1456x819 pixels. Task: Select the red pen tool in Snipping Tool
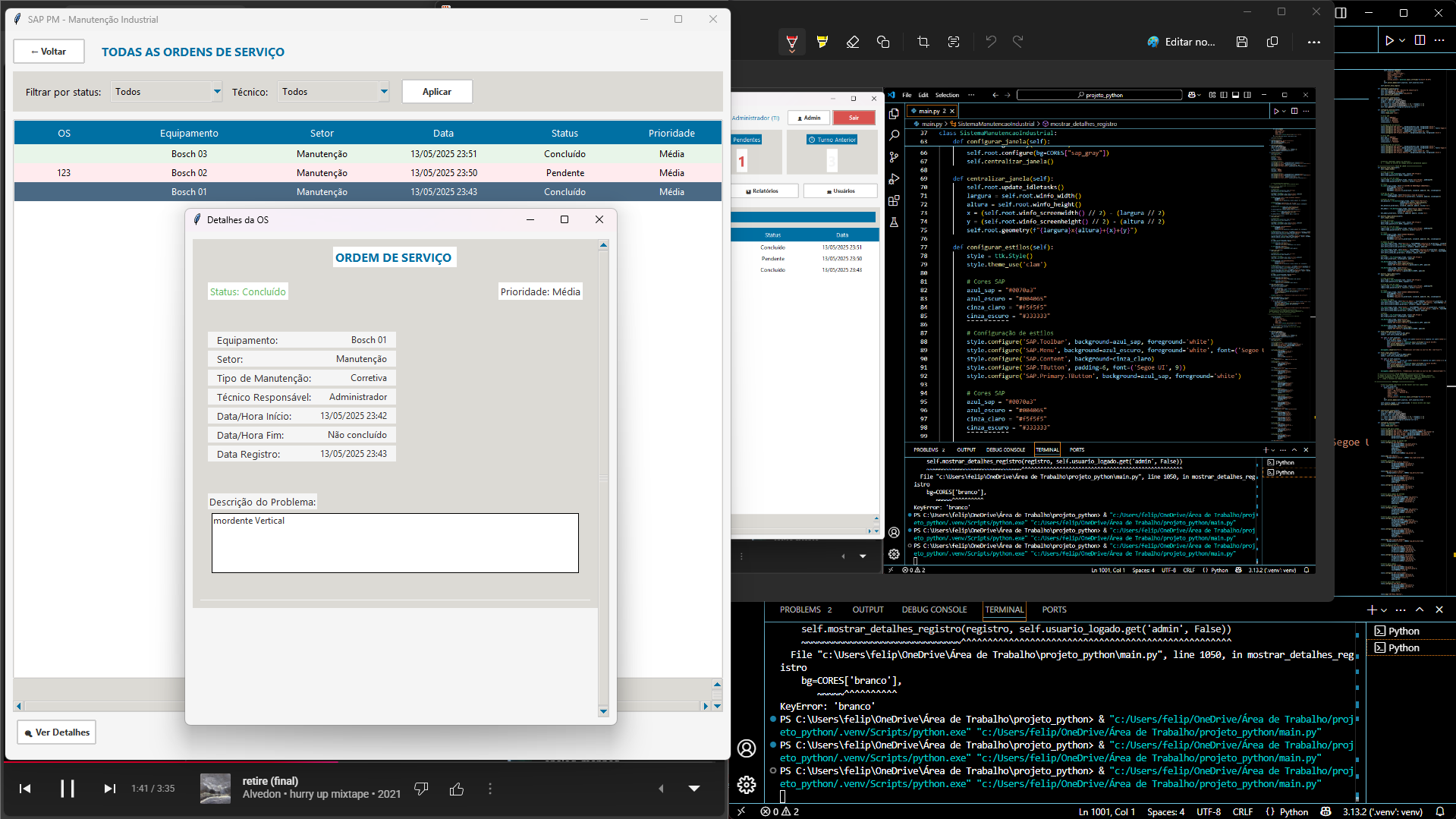(791, 42)
